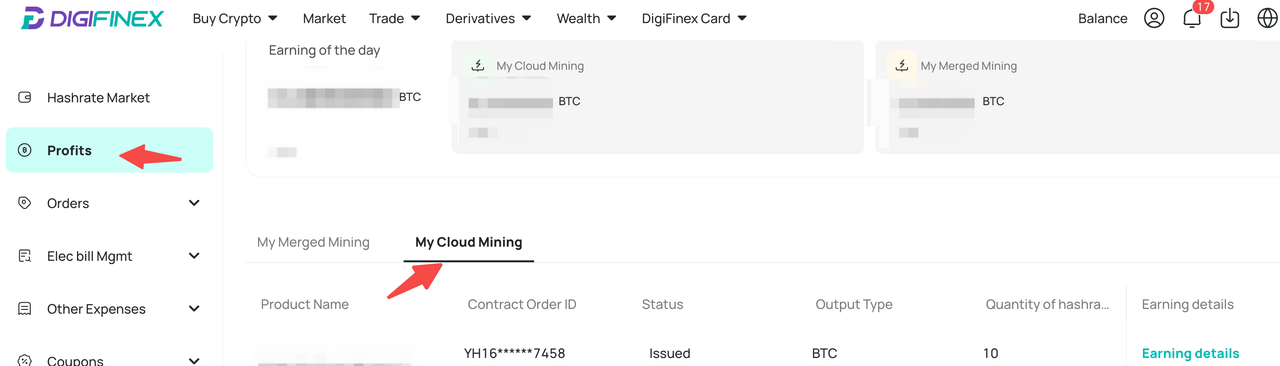Image resolution: width=1280 pixels, height=366 pixels.
Task: Open the Market menu item
Action: tap(324, 18)
